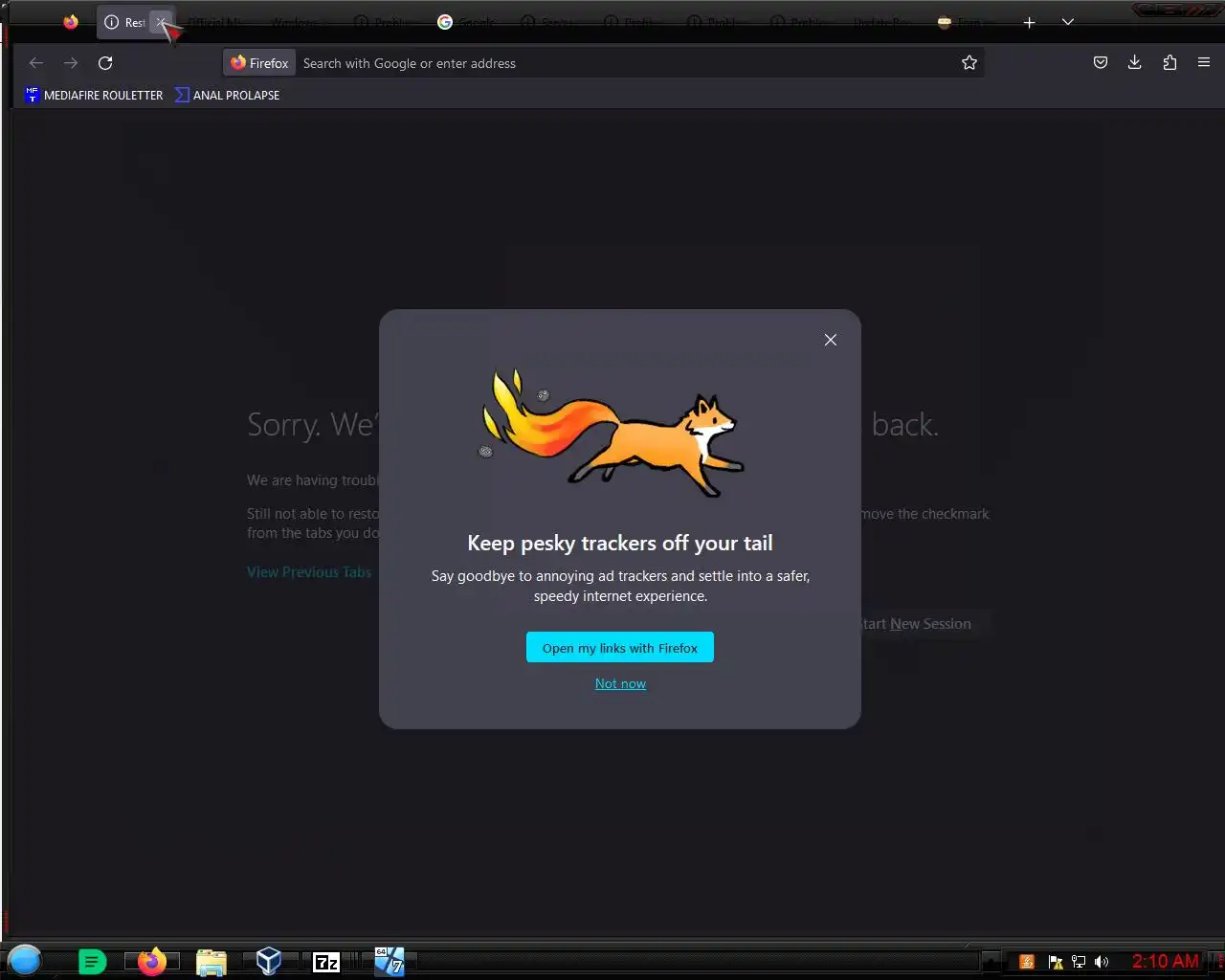
Task: Dismiss the dialog via Not now link
Action: click(x=620, y=683)
